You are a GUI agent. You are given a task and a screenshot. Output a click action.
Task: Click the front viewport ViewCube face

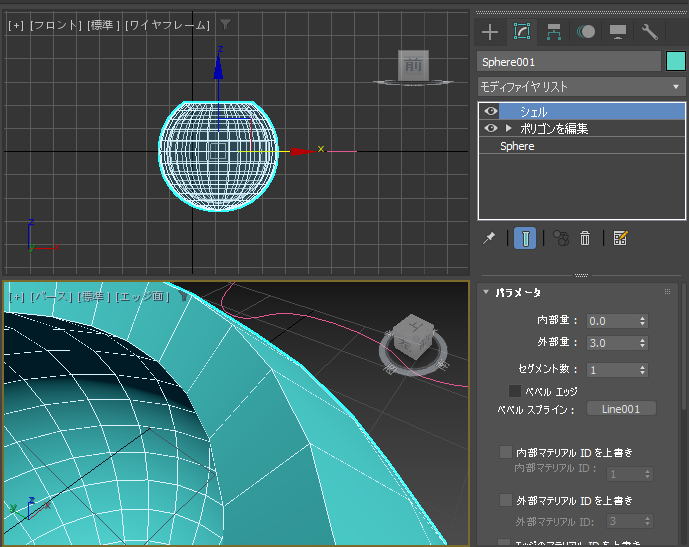click(413, 65)
